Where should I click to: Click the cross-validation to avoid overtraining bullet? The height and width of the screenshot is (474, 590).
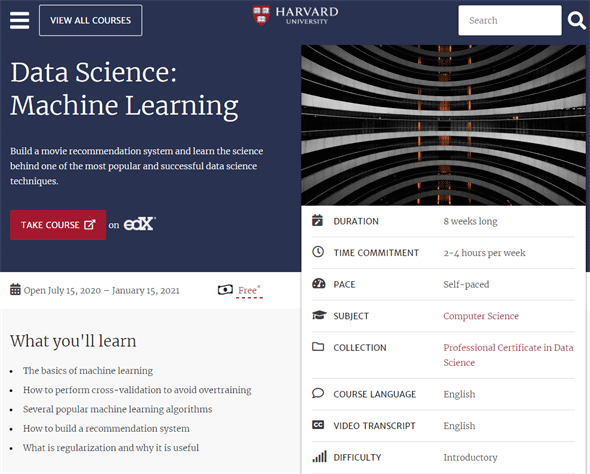point(137,390)
